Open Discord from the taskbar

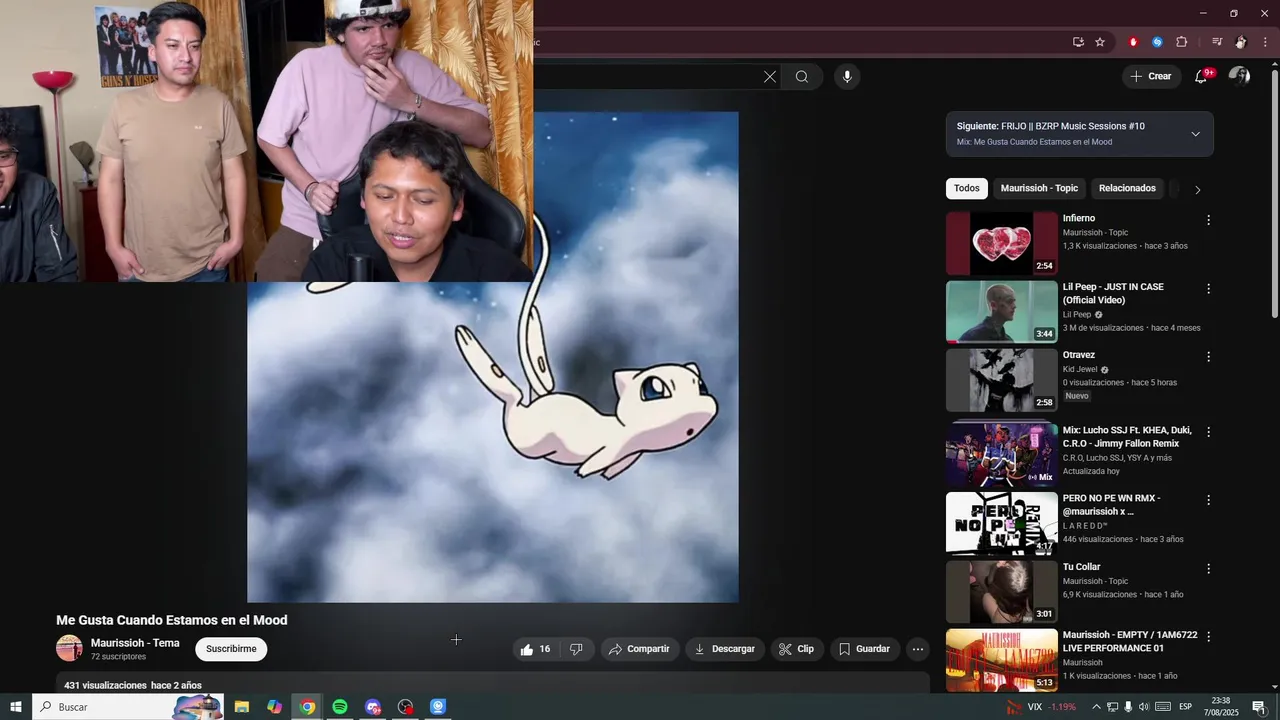coord(373,707)
